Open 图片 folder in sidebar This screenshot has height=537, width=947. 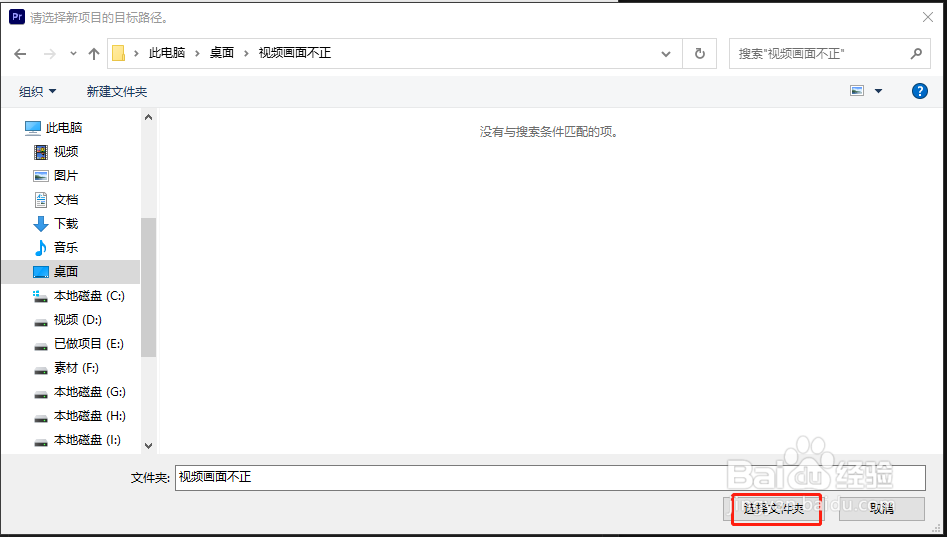(56, 176)
